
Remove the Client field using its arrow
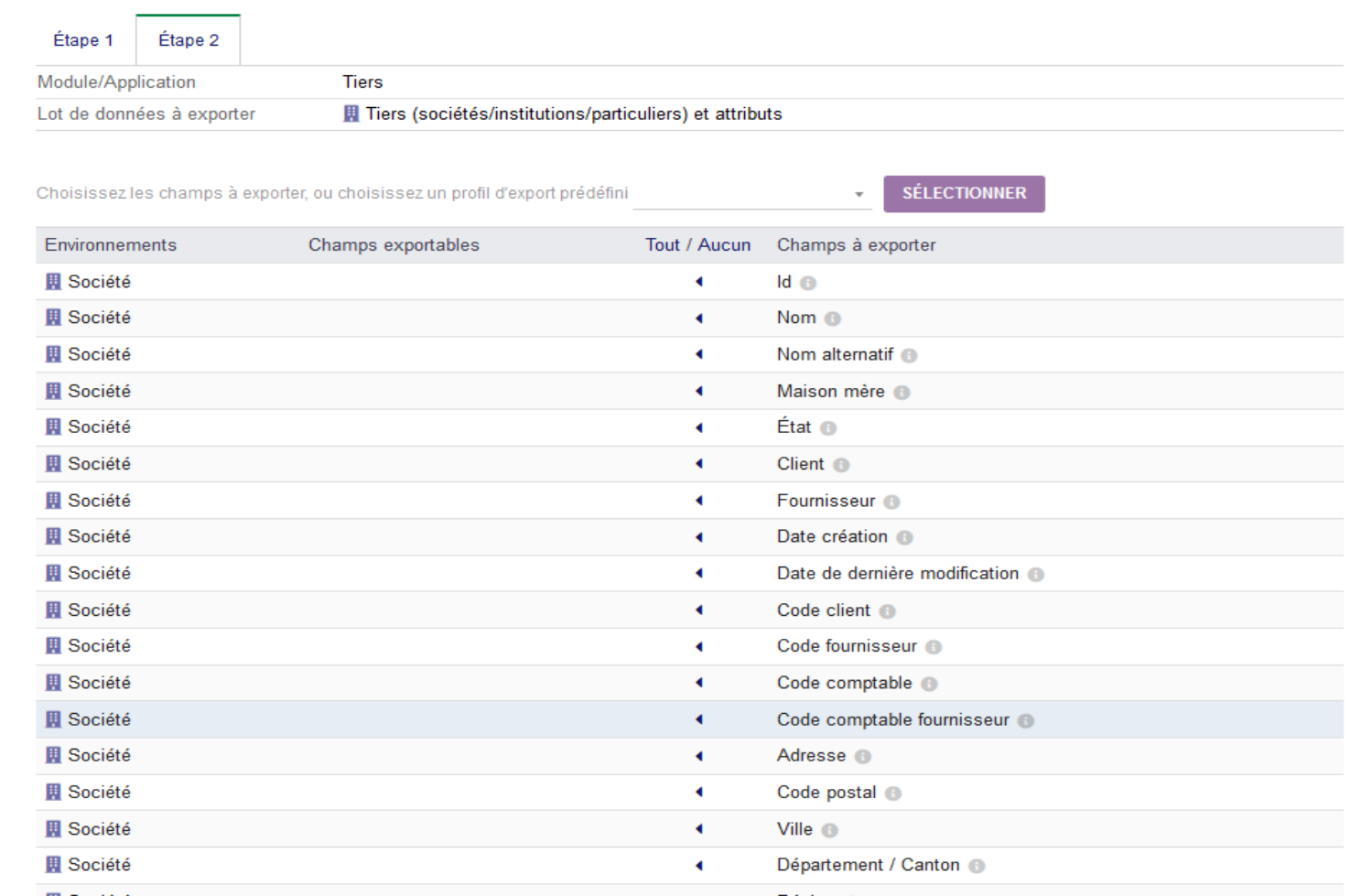pyautogui.click(x=699, y=464)
